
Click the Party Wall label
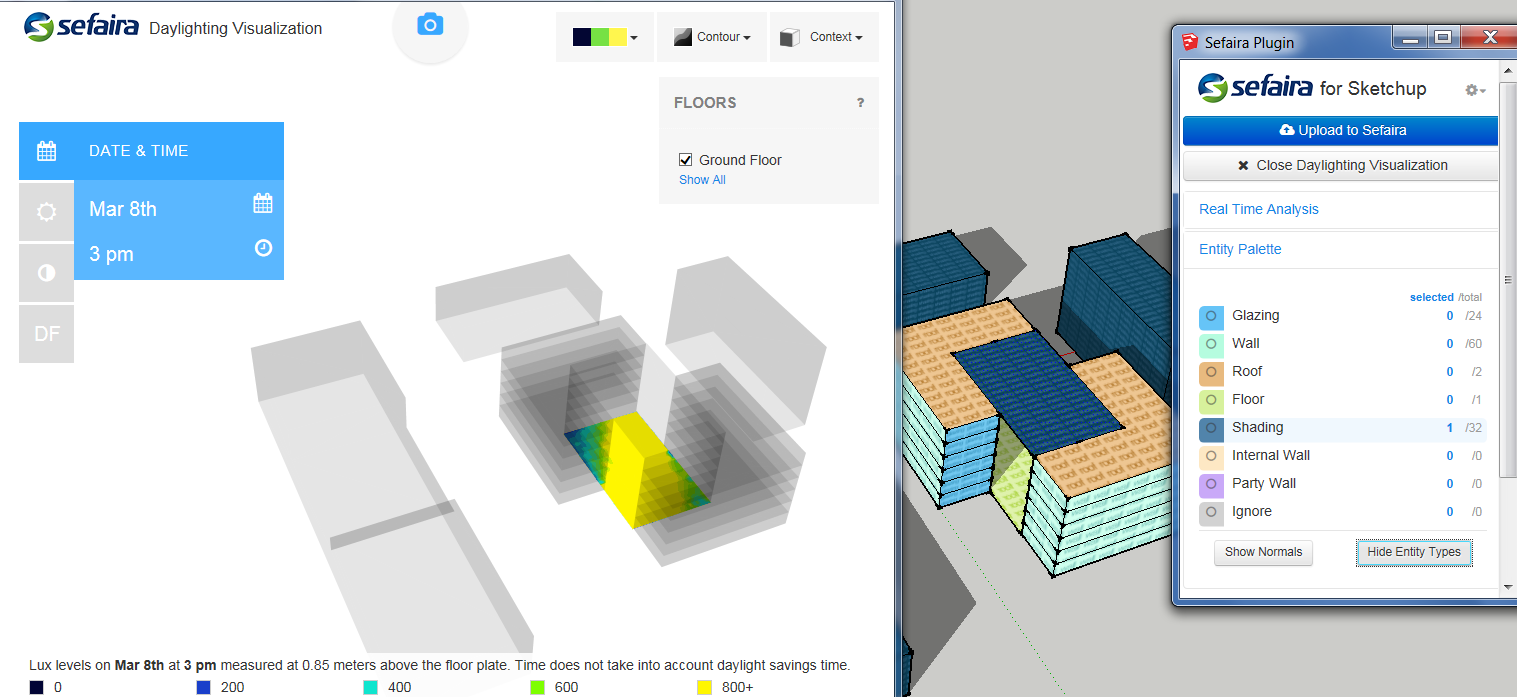tap(1264, 483)
